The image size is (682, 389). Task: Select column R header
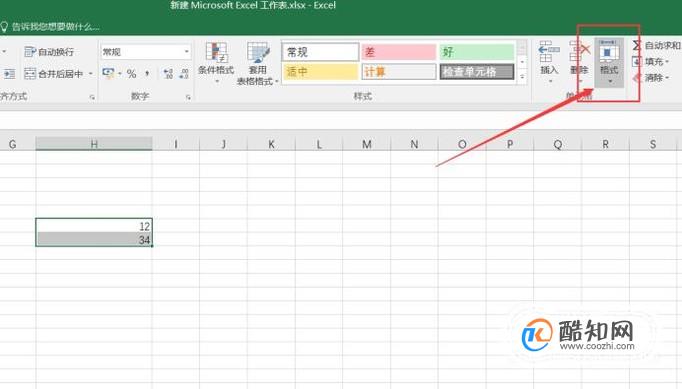pos(605,144)
